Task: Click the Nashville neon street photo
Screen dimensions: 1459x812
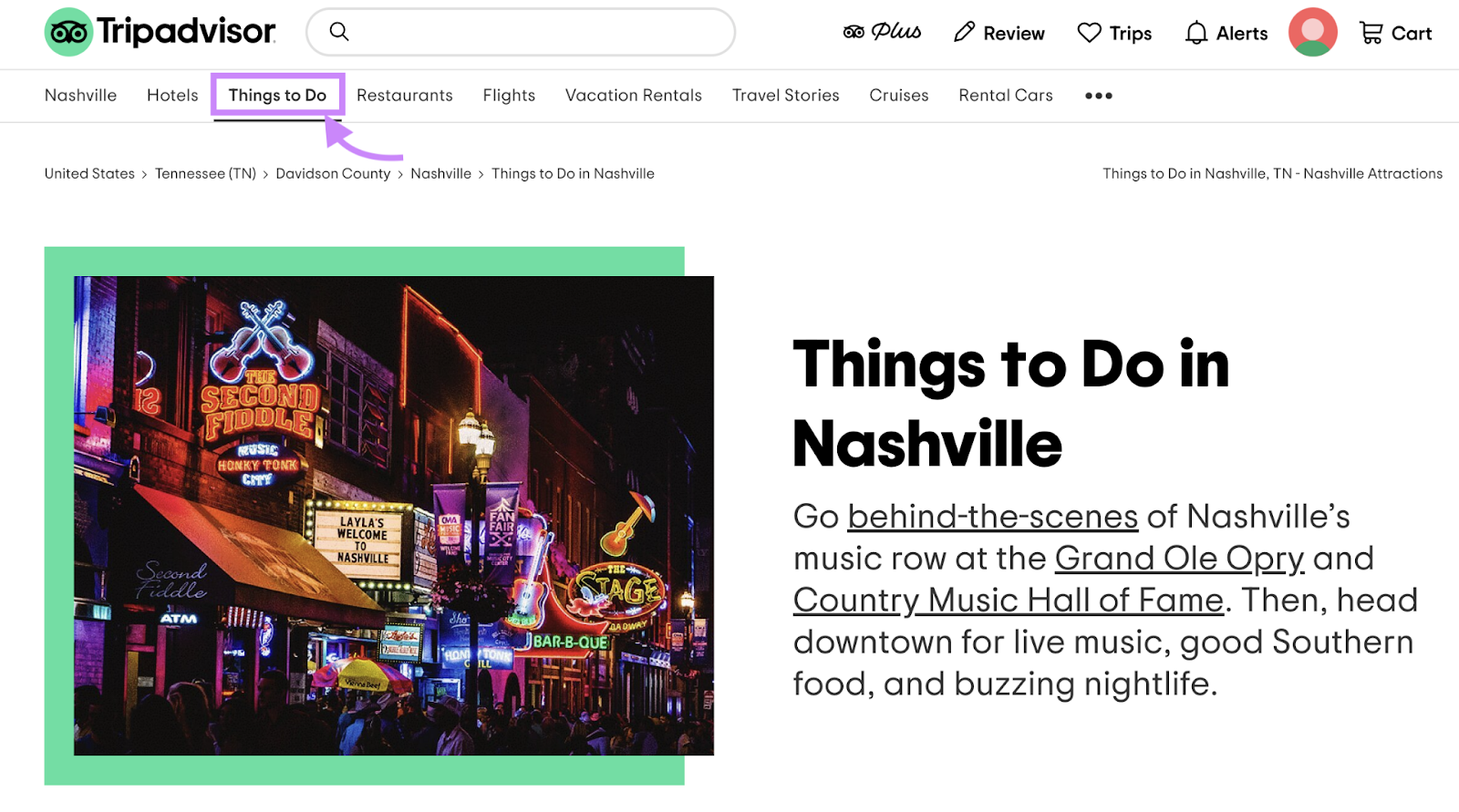Action: click(x=394, y=516)
